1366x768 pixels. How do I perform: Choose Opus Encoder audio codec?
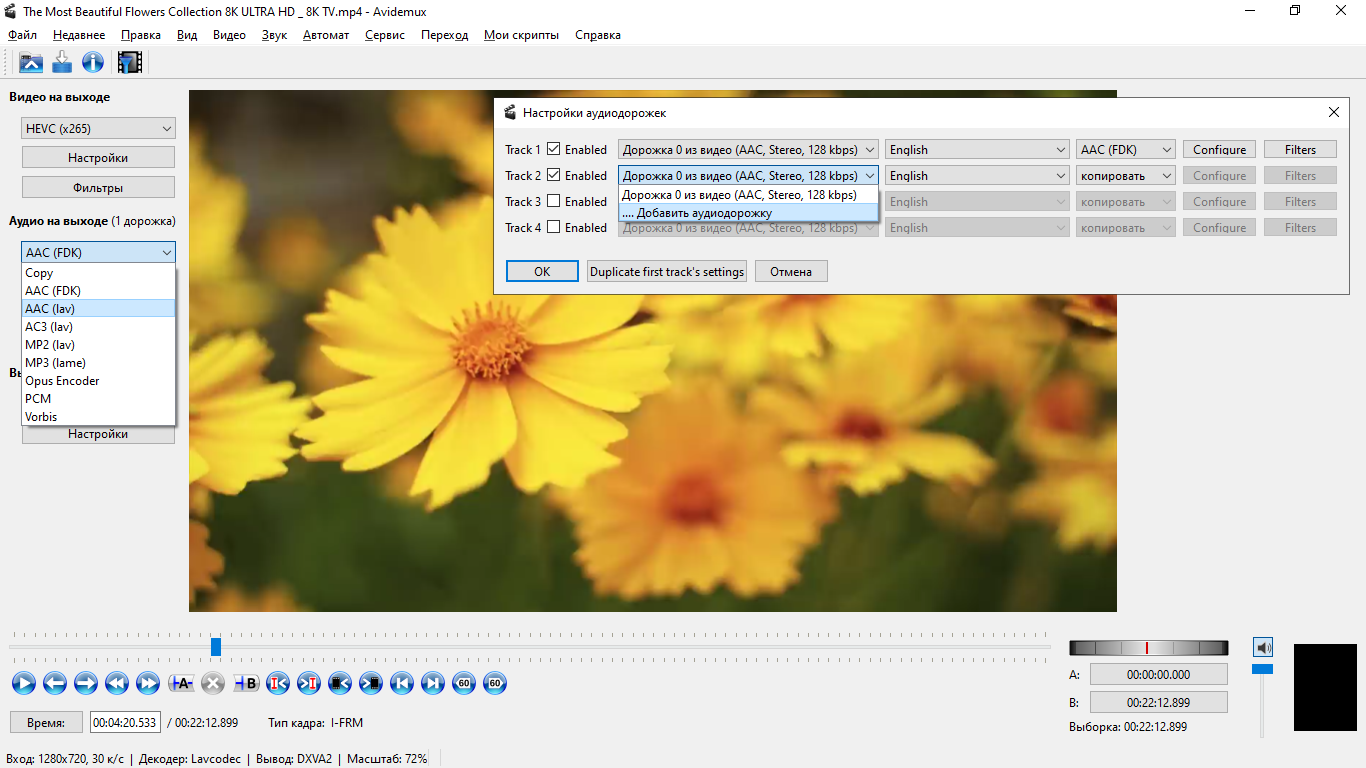(98, 380)
